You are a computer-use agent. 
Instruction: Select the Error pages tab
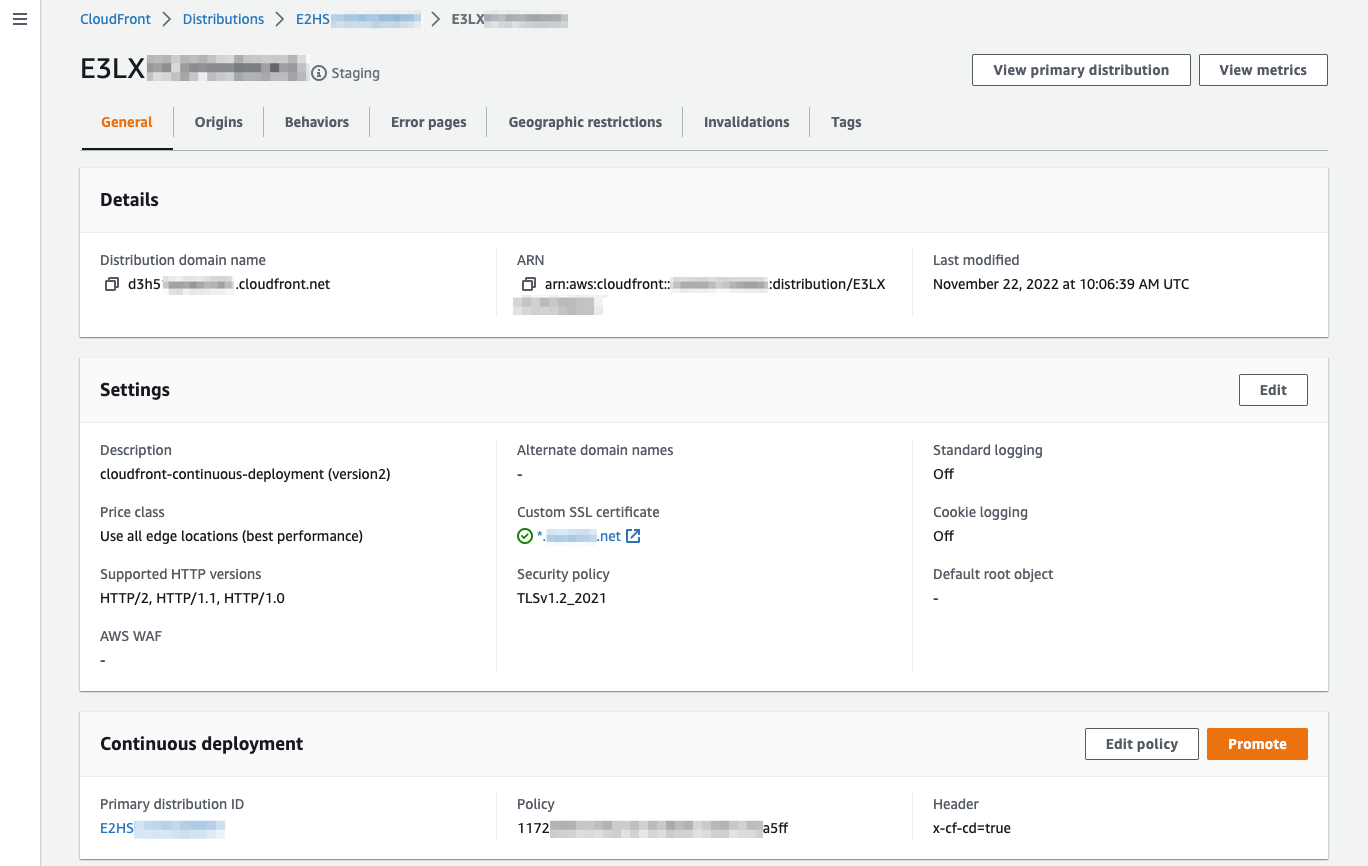(x=428, y=121)
